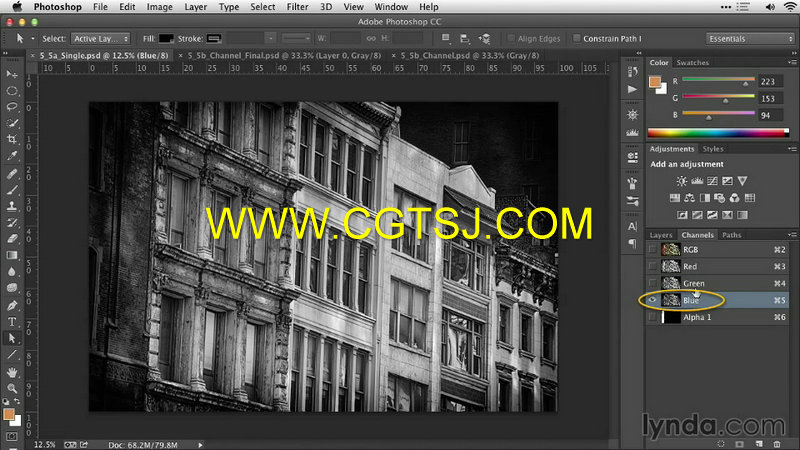This screenshot has height=450, width=800.
Task: Select the Horizontal Type tool
Action: click(12, 322)
